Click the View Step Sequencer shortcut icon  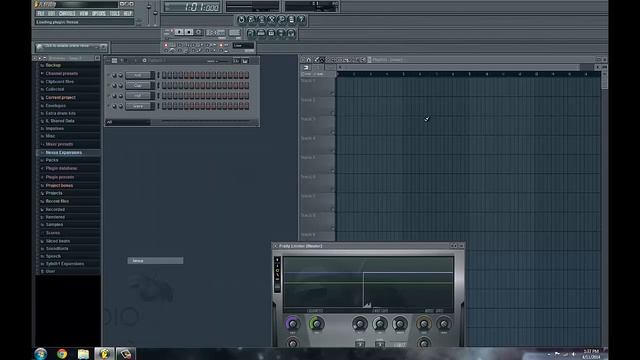(261, 33)
